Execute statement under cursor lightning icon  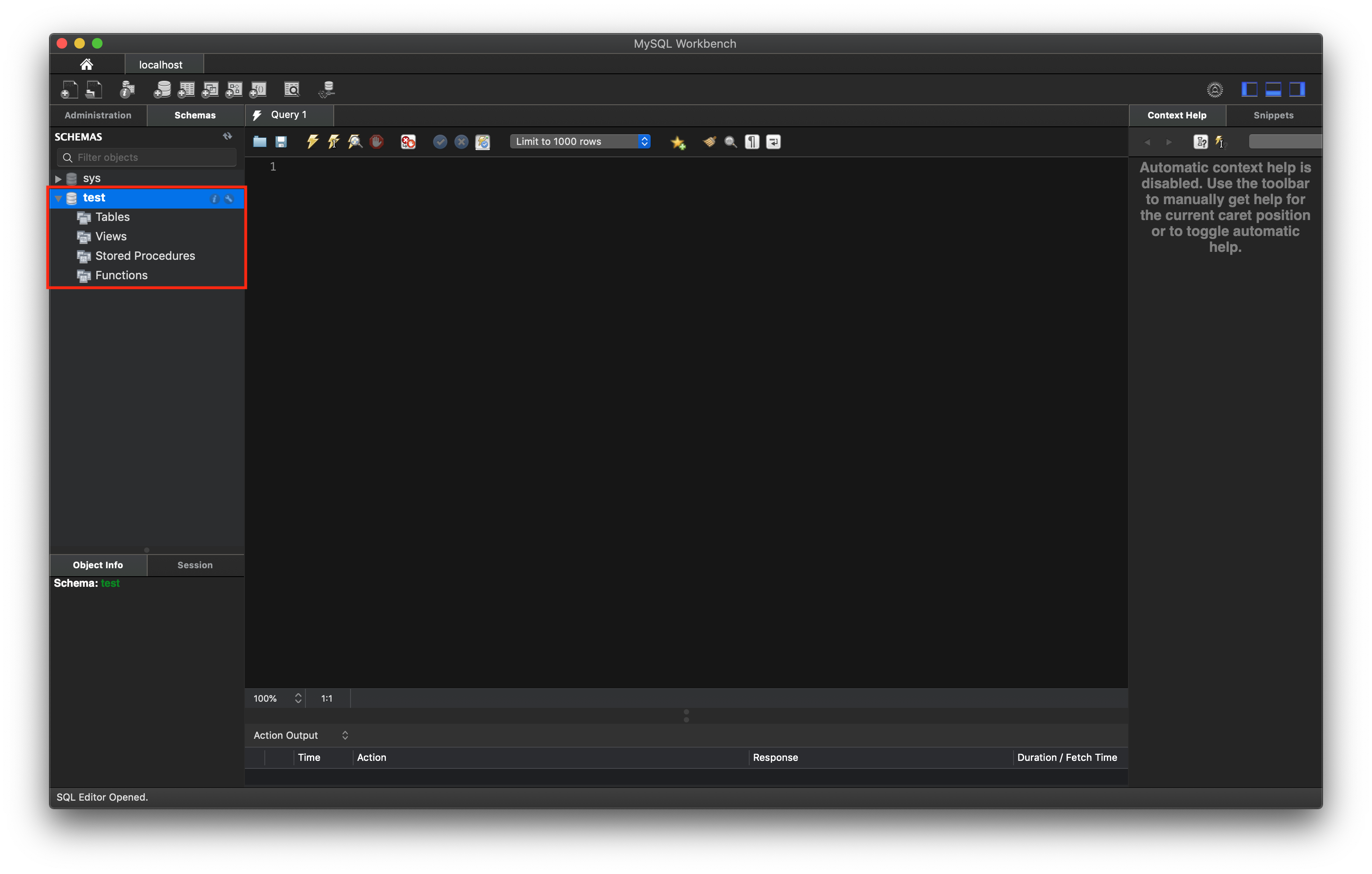[334, 142]
